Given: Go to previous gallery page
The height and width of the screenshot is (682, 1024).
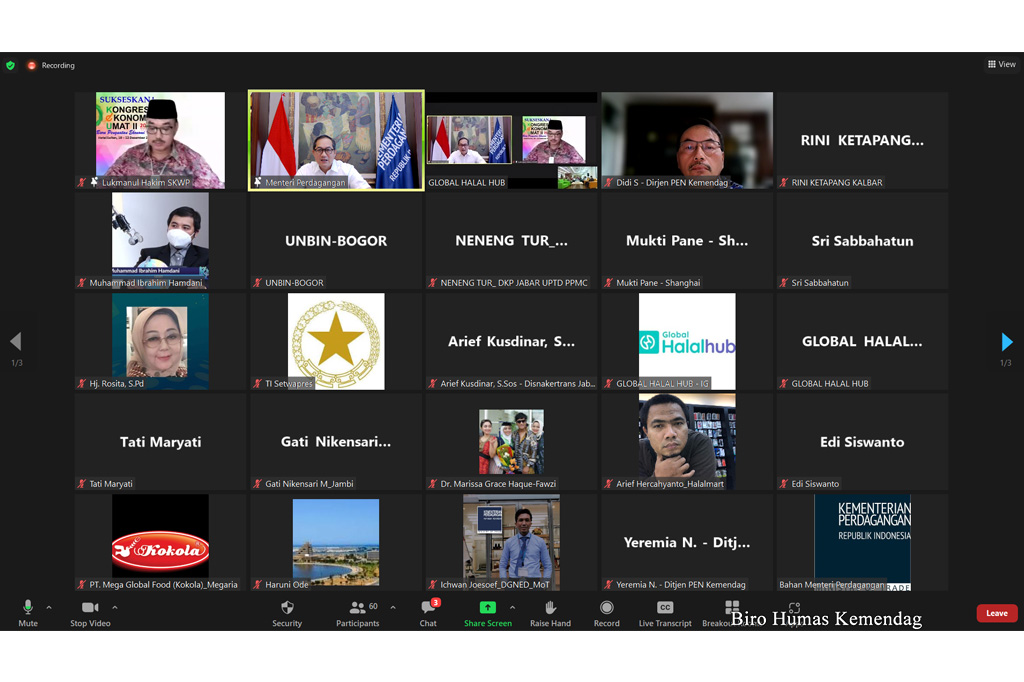Looking at the screenshot, I should coord(15,343).
